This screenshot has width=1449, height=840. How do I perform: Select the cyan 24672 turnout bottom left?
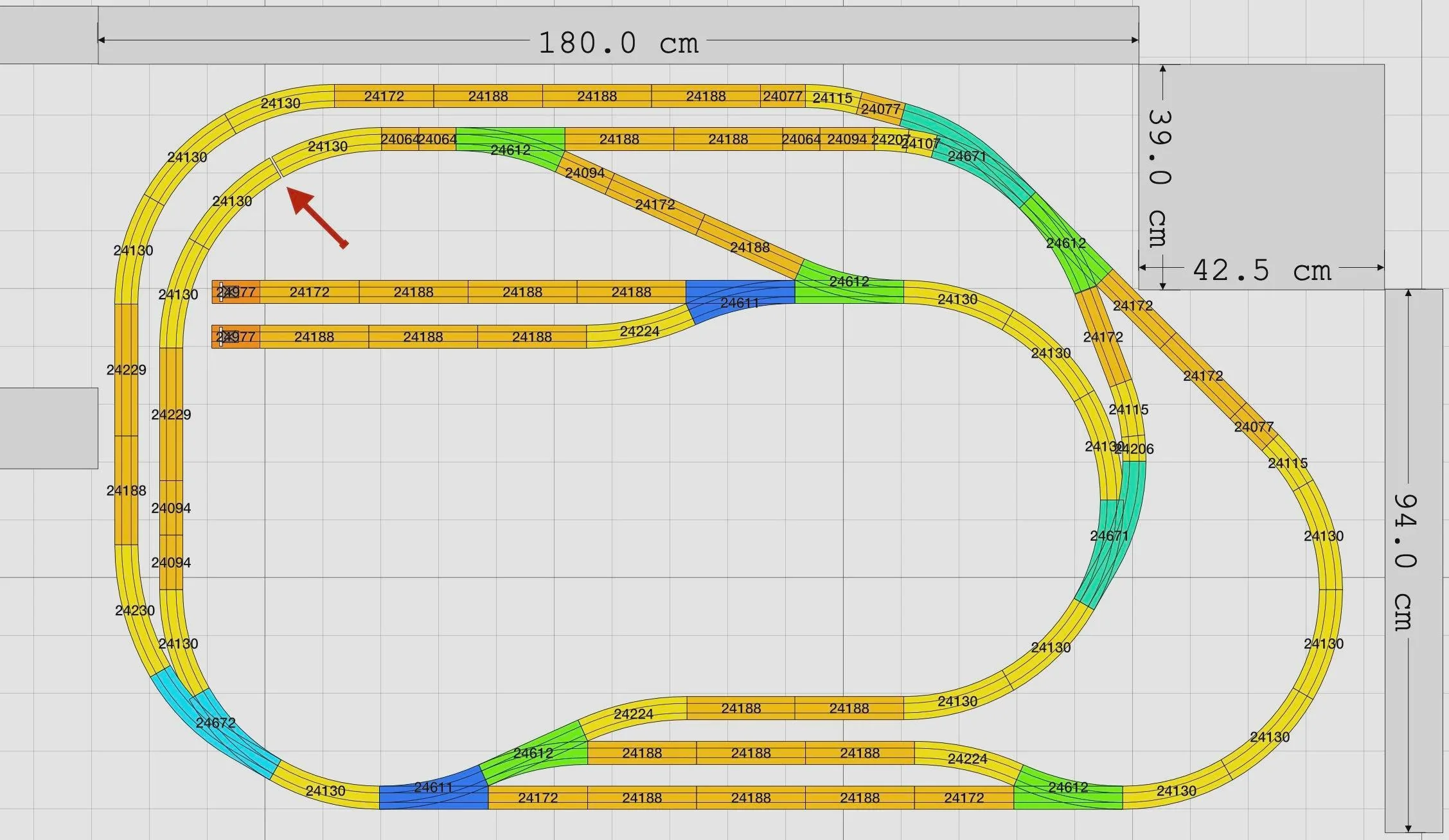pos(214,723)
